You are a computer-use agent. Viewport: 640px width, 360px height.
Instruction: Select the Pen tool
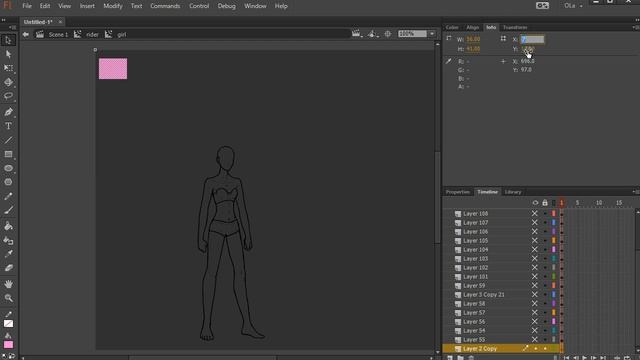(x=8, y=112)
